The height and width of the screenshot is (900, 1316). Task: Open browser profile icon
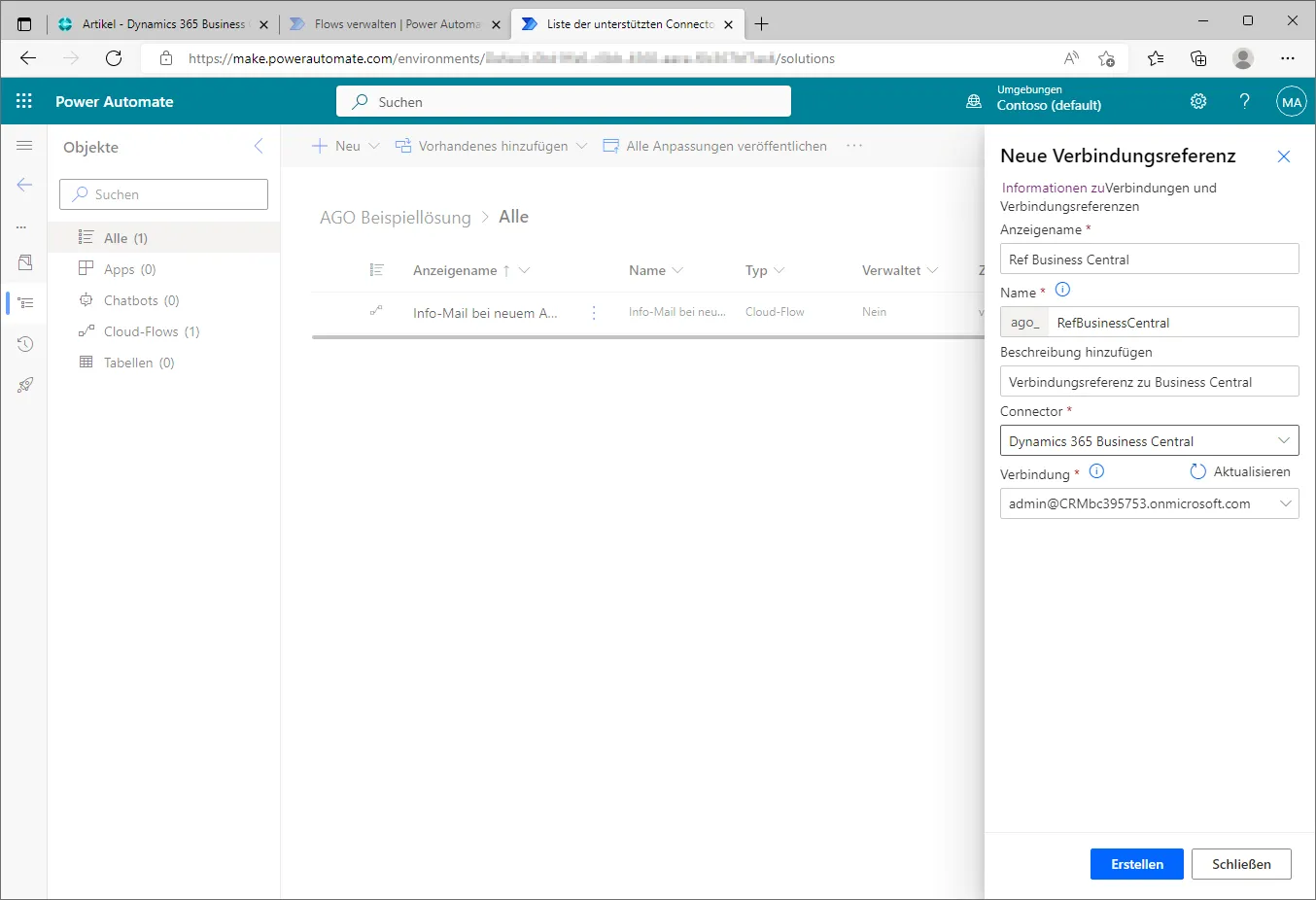[1243, 58]
